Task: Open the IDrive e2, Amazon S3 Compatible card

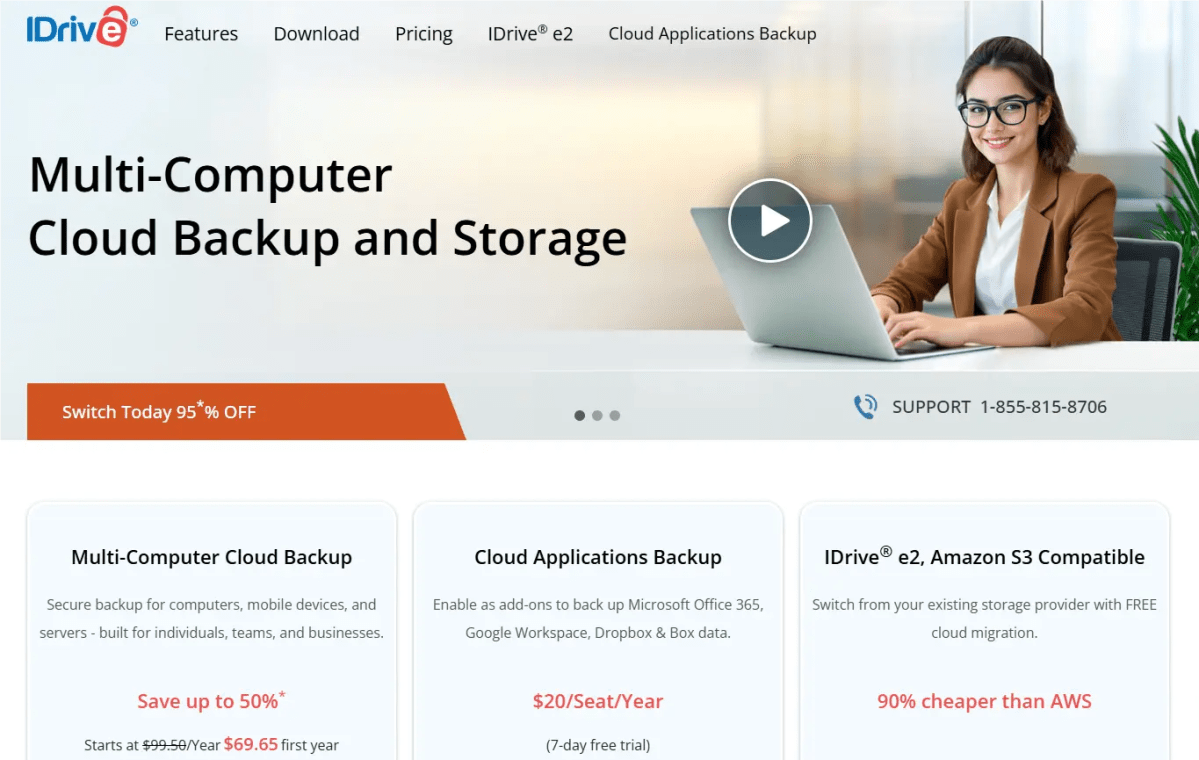Action: (x=984, y=558)
